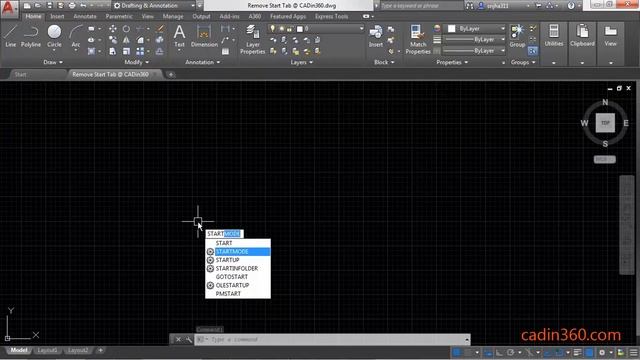
Task: Expand the Layers panel
Action: pos(302,62)
